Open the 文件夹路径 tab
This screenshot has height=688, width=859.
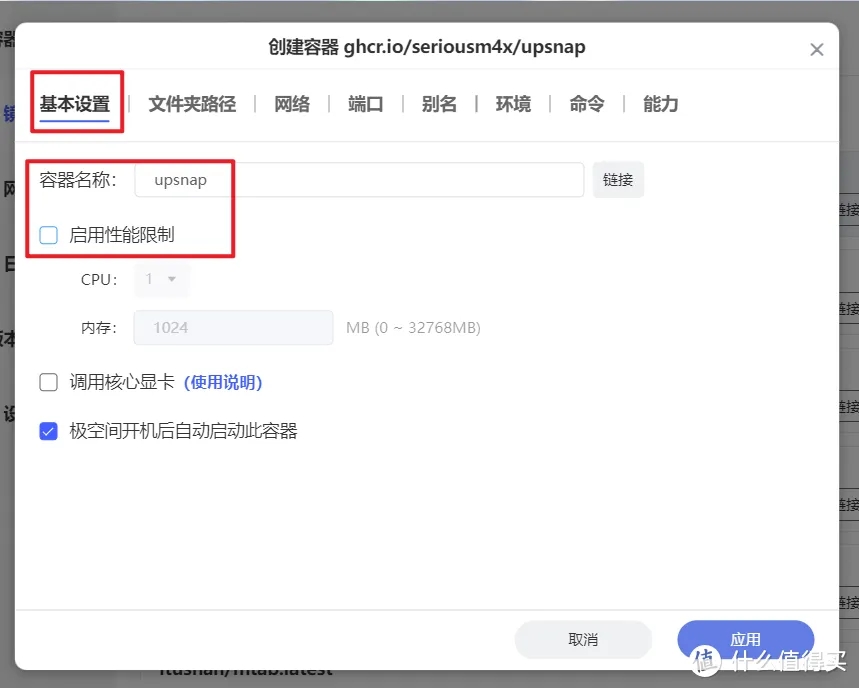click(192, 104)
